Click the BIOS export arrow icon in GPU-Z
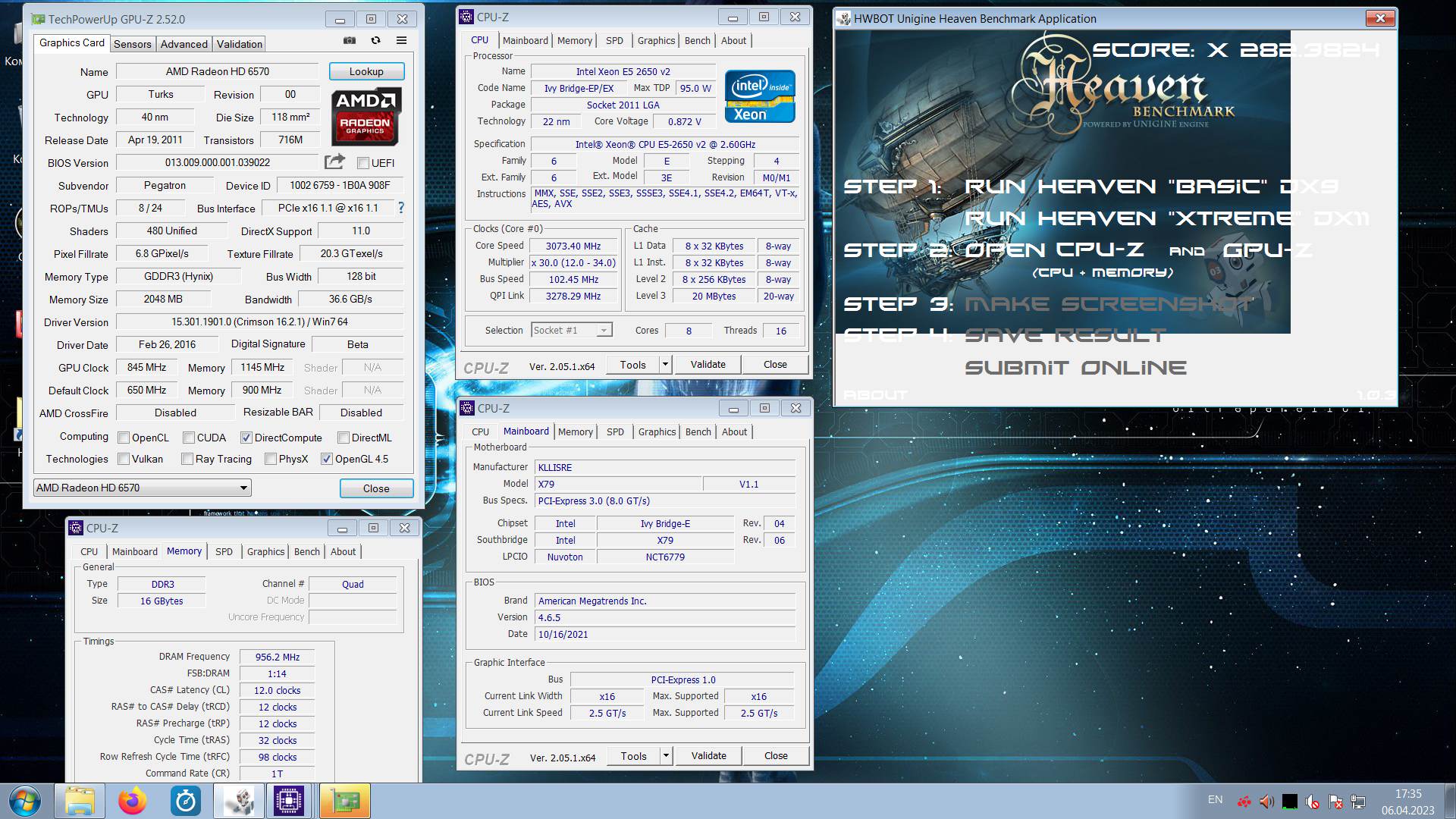This screenshot has width=1456, height=819. pyautogui.click(x=334, y=162)
